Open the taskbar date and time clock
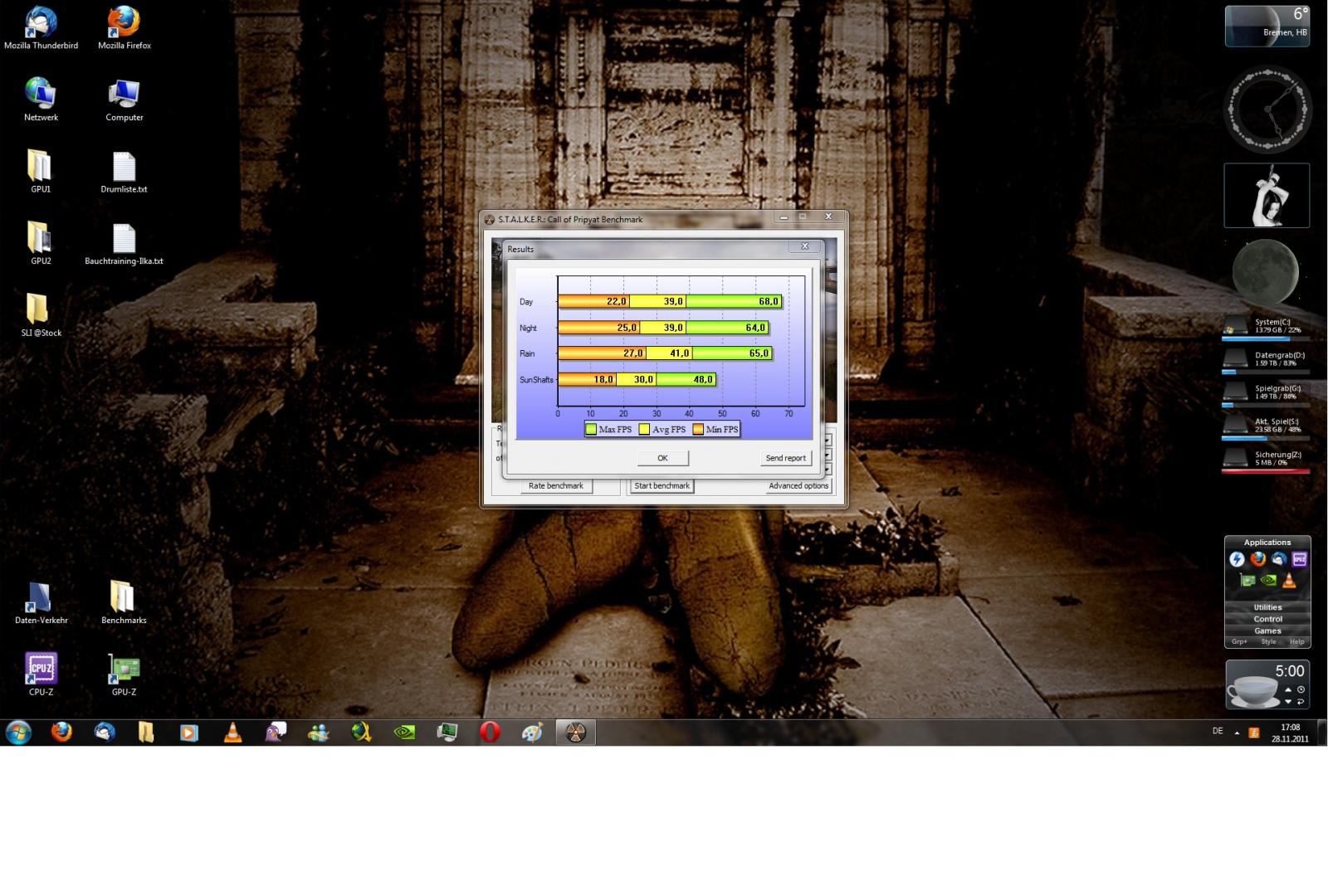 pyautogui.click(x=1290, y=733)
